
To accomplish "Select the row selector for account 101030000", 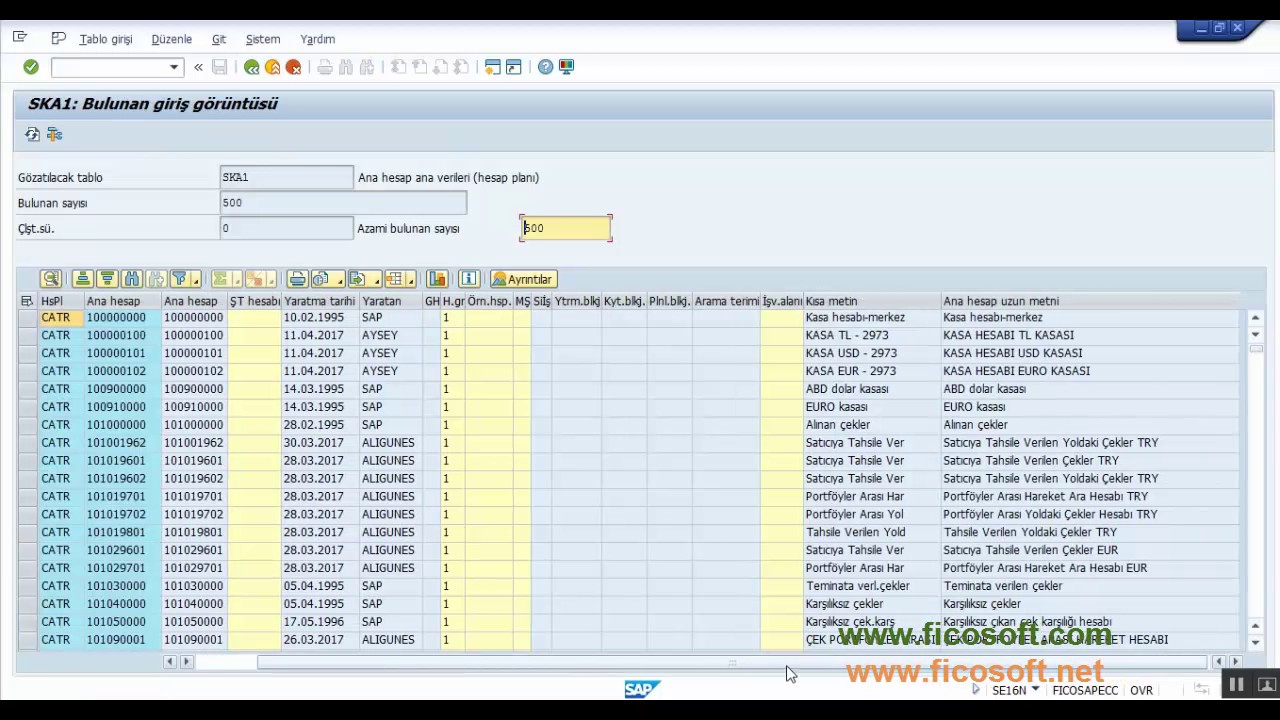I will pos(27,586).
